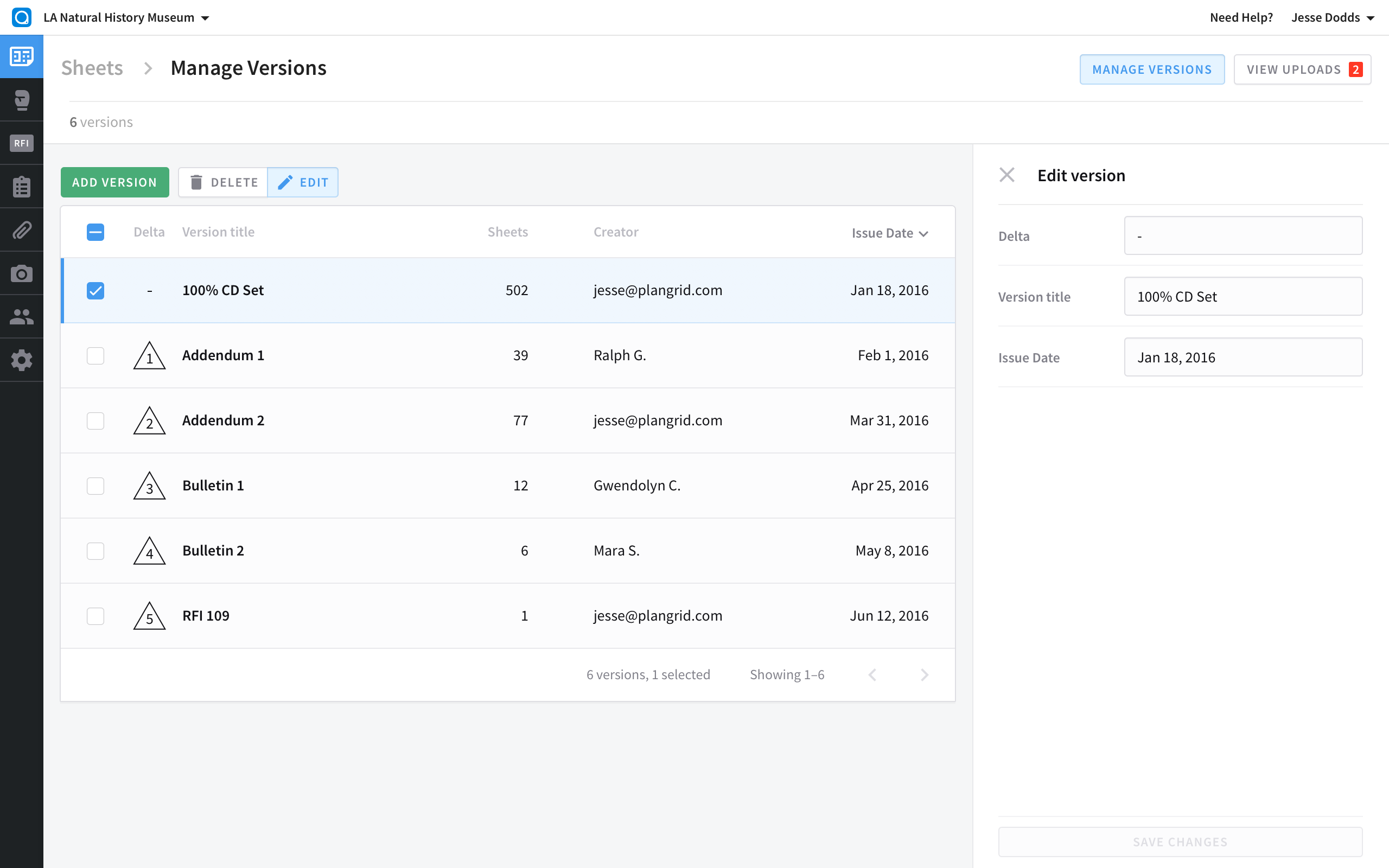Click the Sheets column header
1389x868 pixels.
[x=507, y=232]
